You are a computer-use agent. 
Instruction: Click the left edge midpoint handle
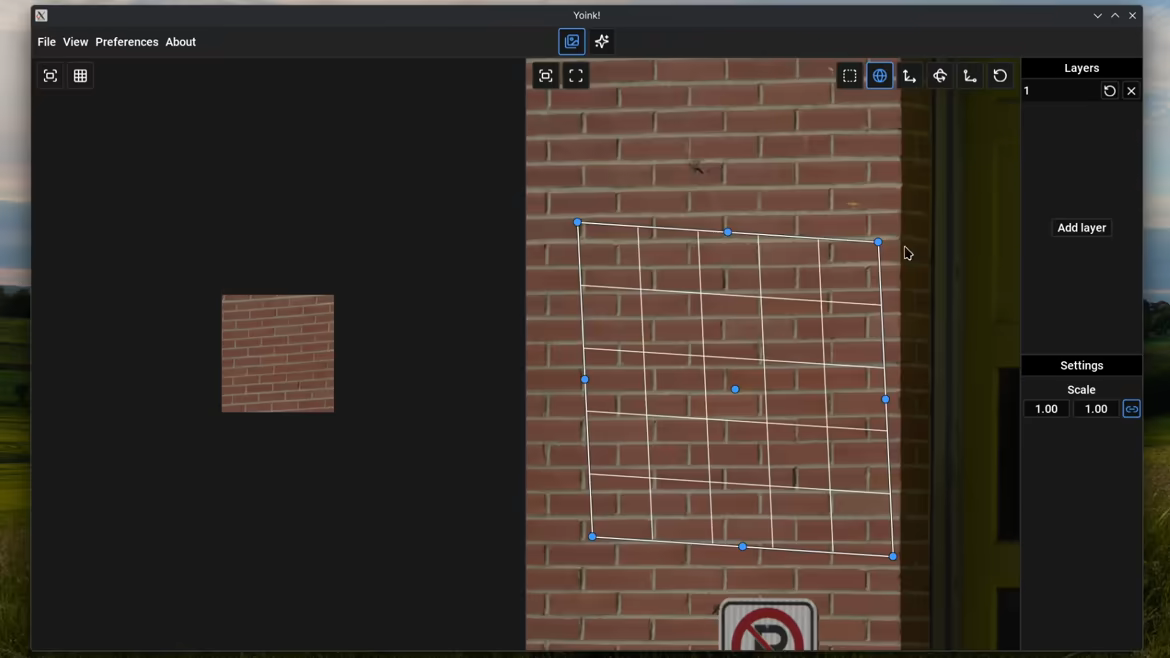[585, 380]
